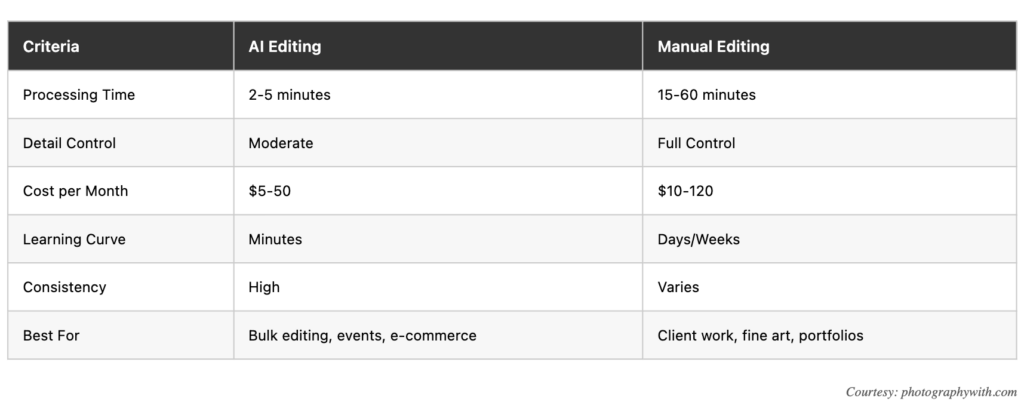Select the Best For row label
This screenshot has height=411, width=1024.
tap(51, 335)
